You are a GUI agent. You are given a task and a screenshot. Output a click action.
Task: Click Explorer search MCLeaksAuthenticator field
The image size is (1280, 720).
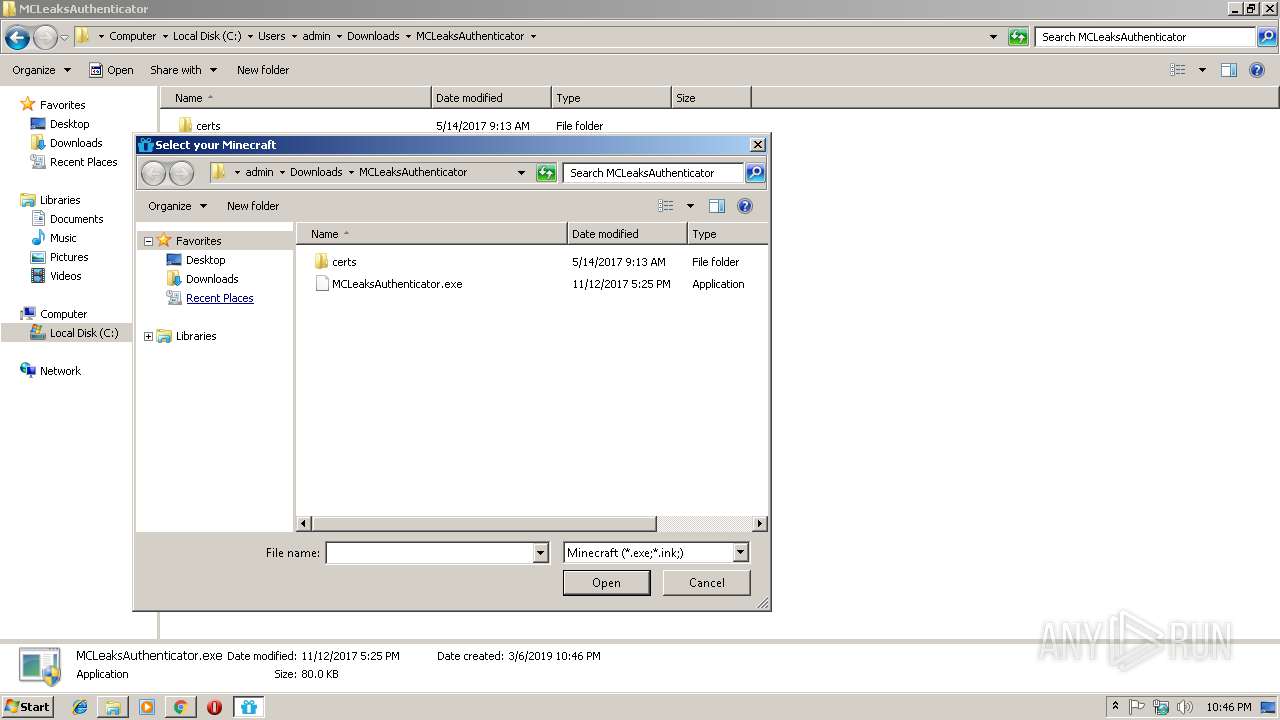[x=1146, y=37]
